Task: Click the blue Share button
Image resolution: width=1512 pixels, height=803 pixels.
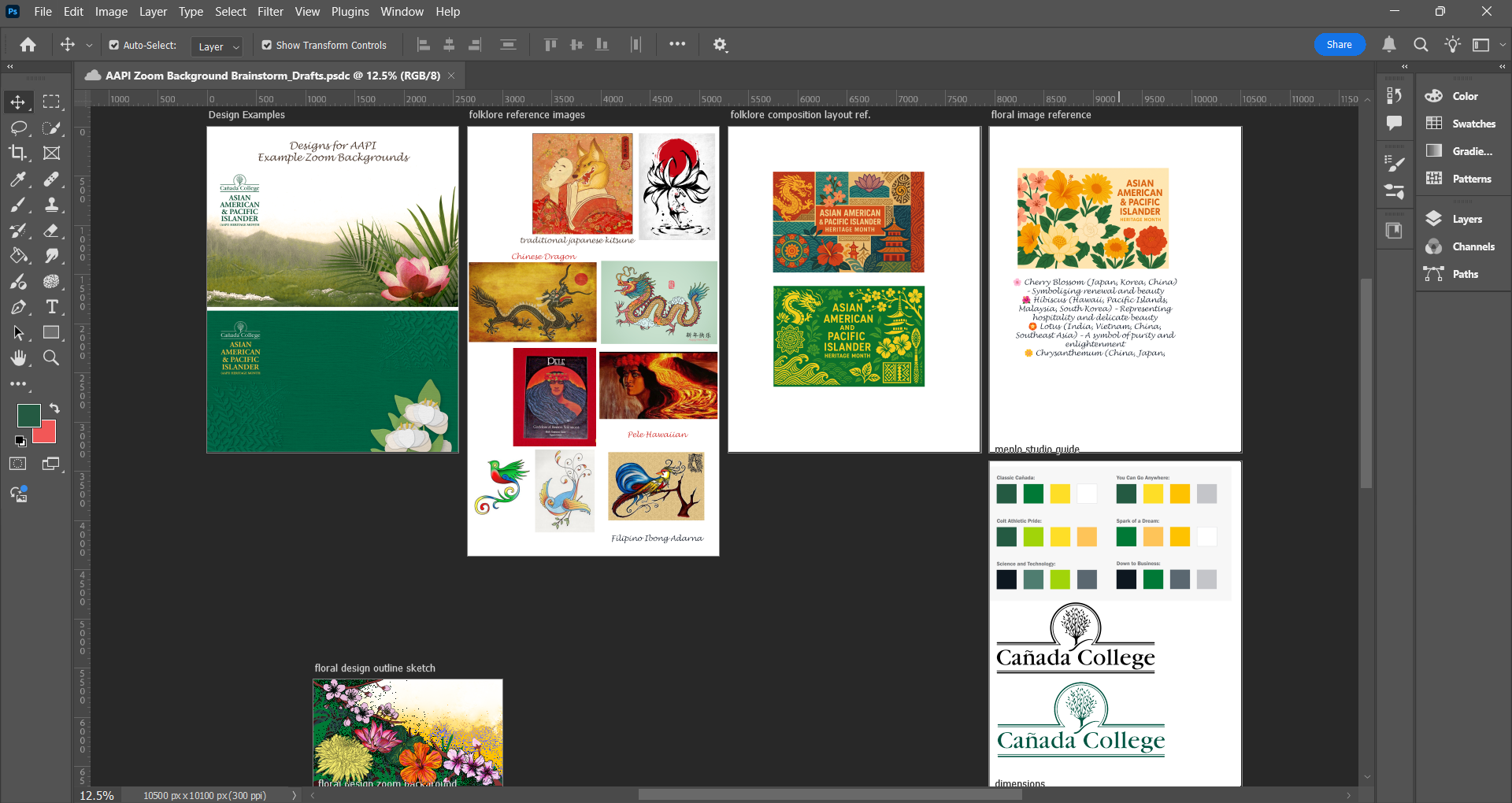Action: click(1339, 45)
